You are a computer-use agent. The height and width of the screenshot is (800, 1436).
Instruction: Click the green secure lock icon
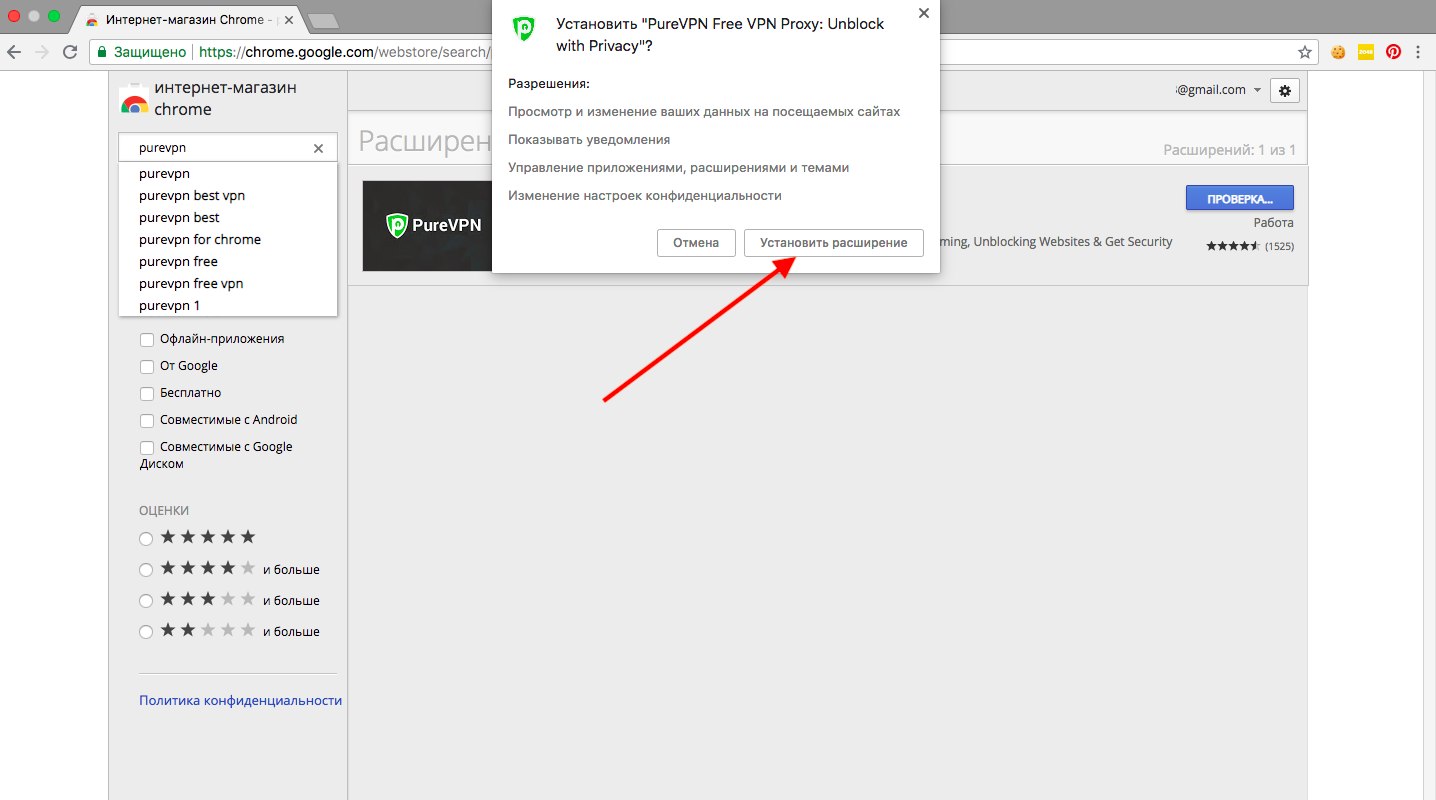[x=101, y=52]
